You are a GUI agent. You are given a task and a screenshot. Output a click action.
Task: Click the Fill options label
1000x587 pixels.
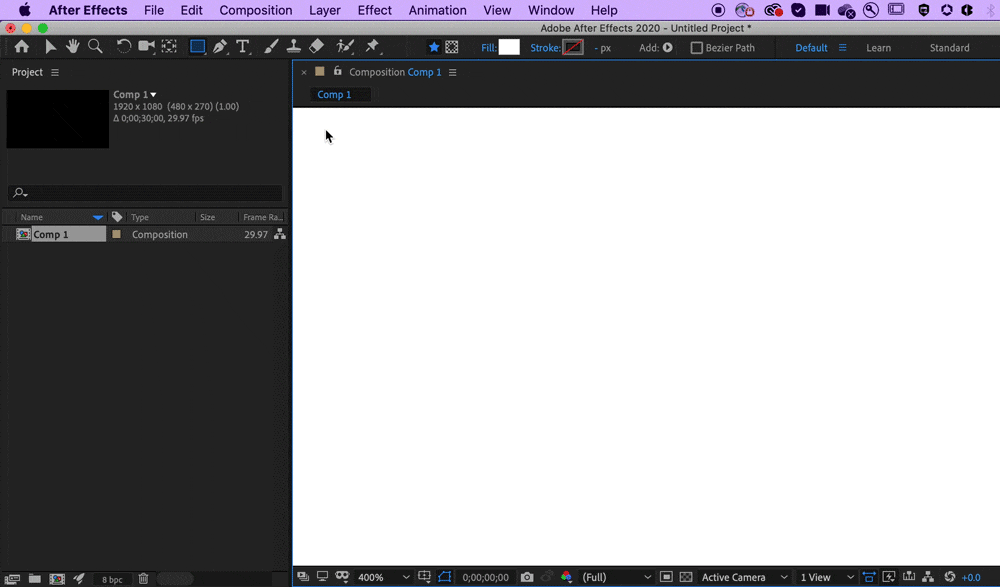(489, 48)
